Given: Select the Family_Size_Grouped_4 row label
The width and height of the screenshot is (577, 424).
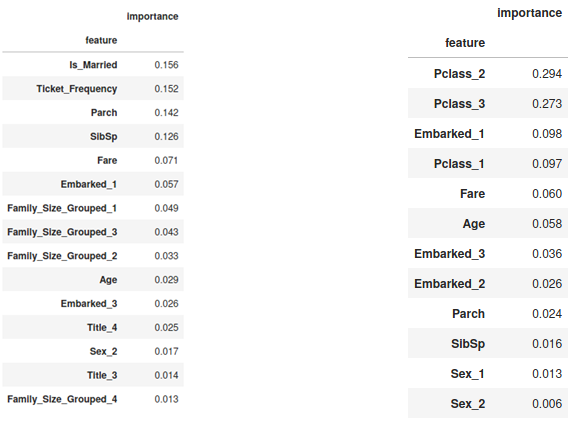Looking at the screenshot, I should [62, 399].
